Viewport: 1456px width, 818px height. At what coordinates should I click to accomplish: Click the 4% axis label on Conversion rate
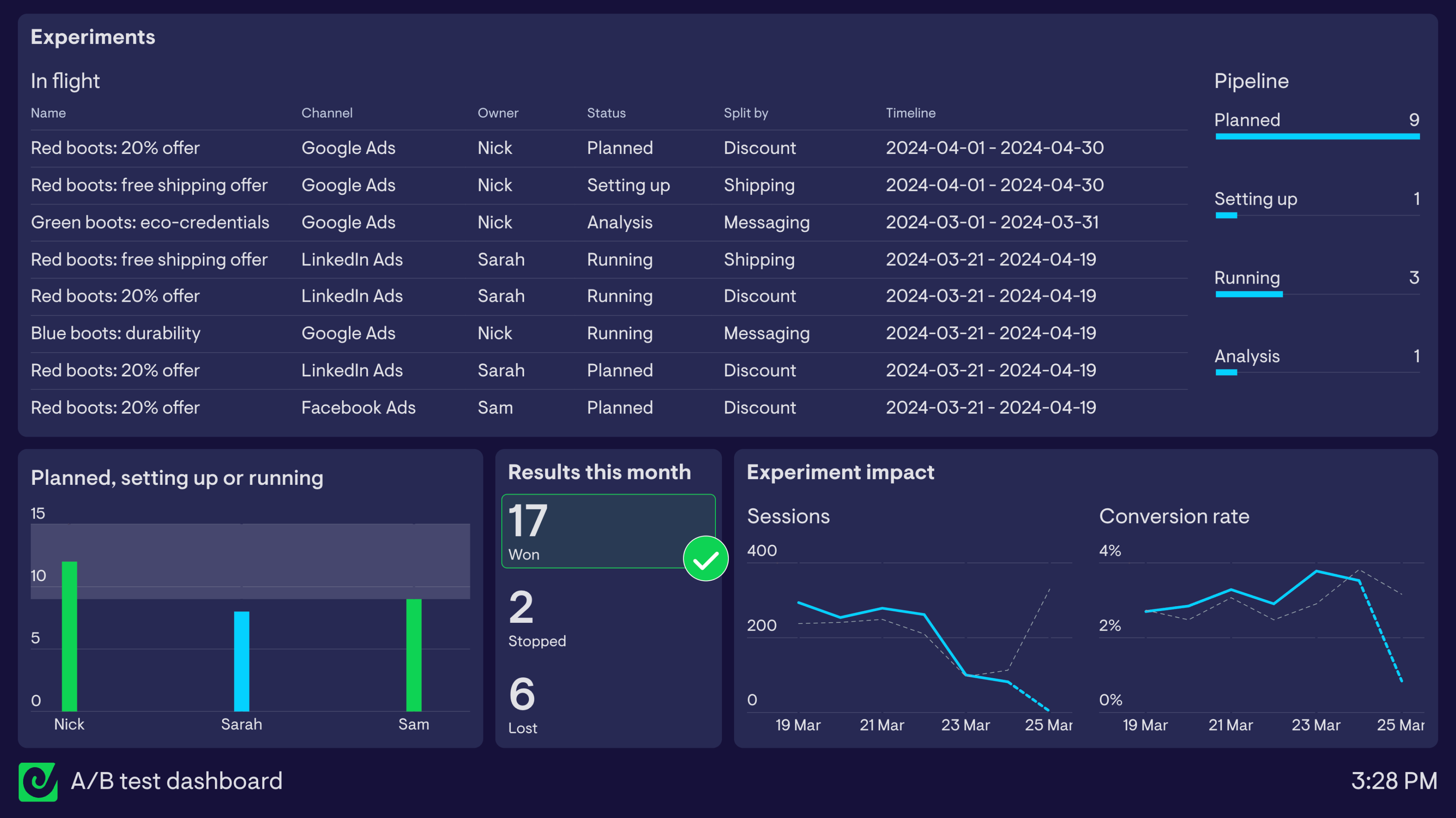(1110, 551)
